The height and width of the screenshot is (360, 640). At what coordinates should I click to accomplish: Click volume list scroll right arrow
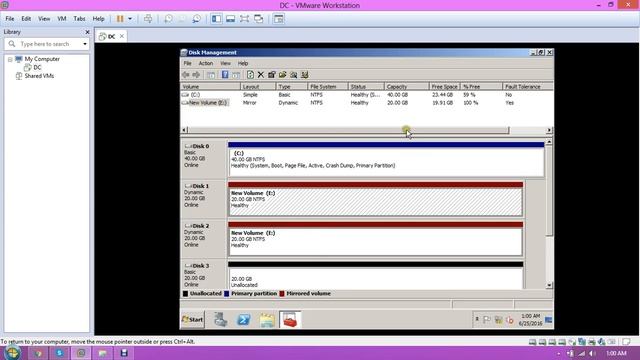549,130
